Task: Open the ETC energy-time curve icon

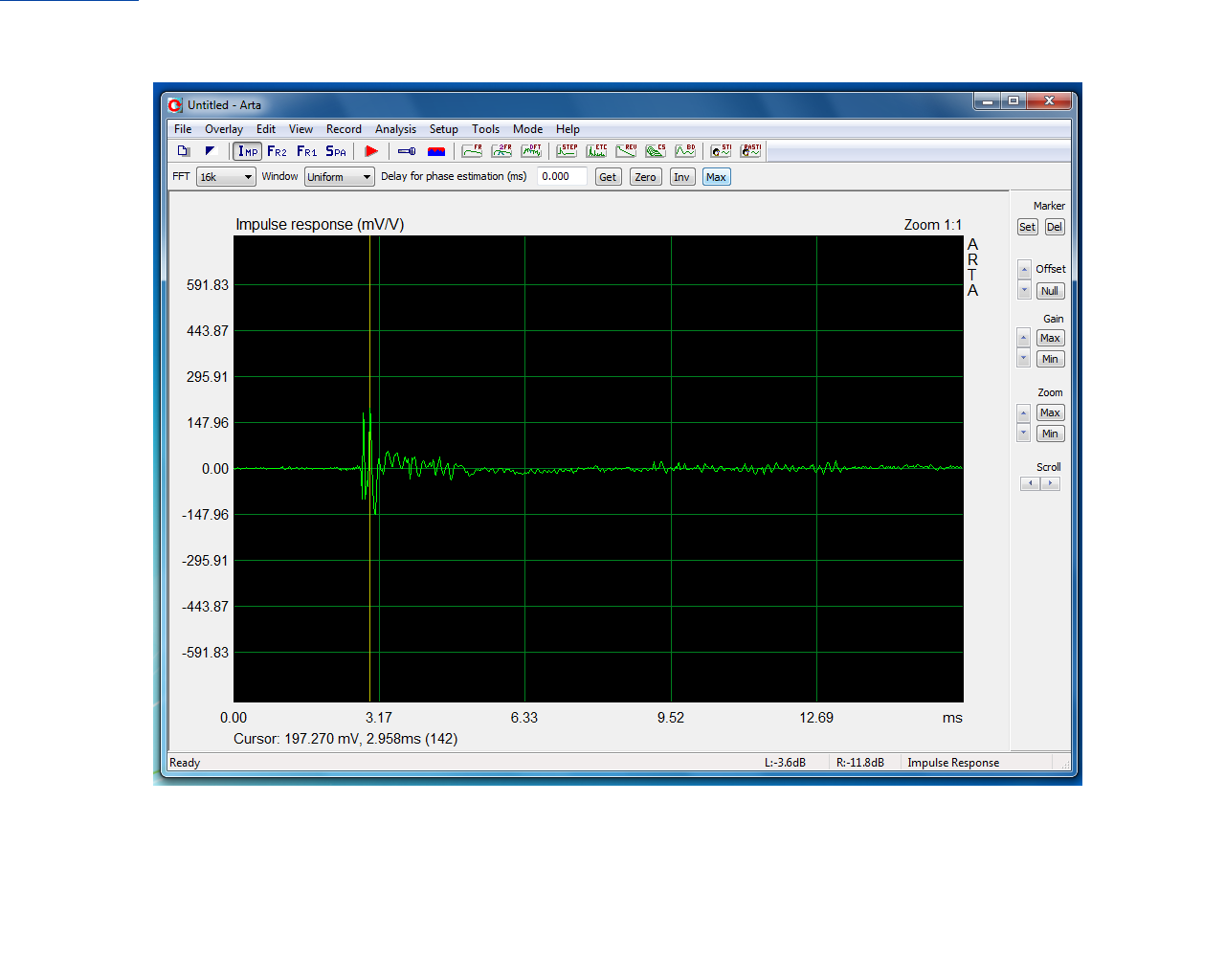Action: pyautogui.click(x=596, y=151)
